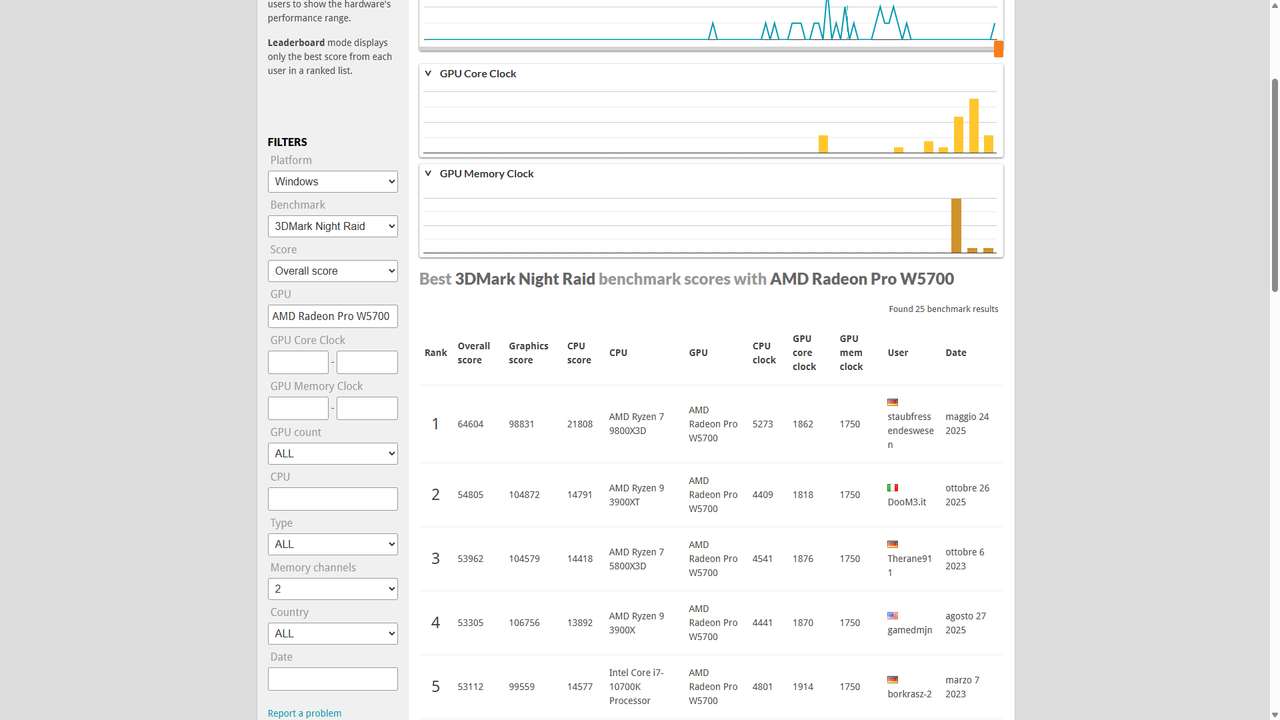Click the Report a problem link
The image size is (1280, 720).
[304, 712]
